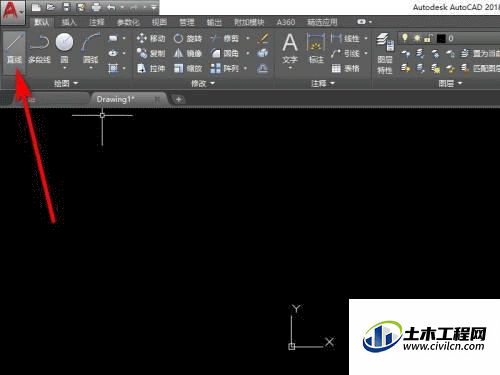Switch to the 附加模块 ribbon tab
The width and height of the screenshot is (500, 375).
pos(249,22)
